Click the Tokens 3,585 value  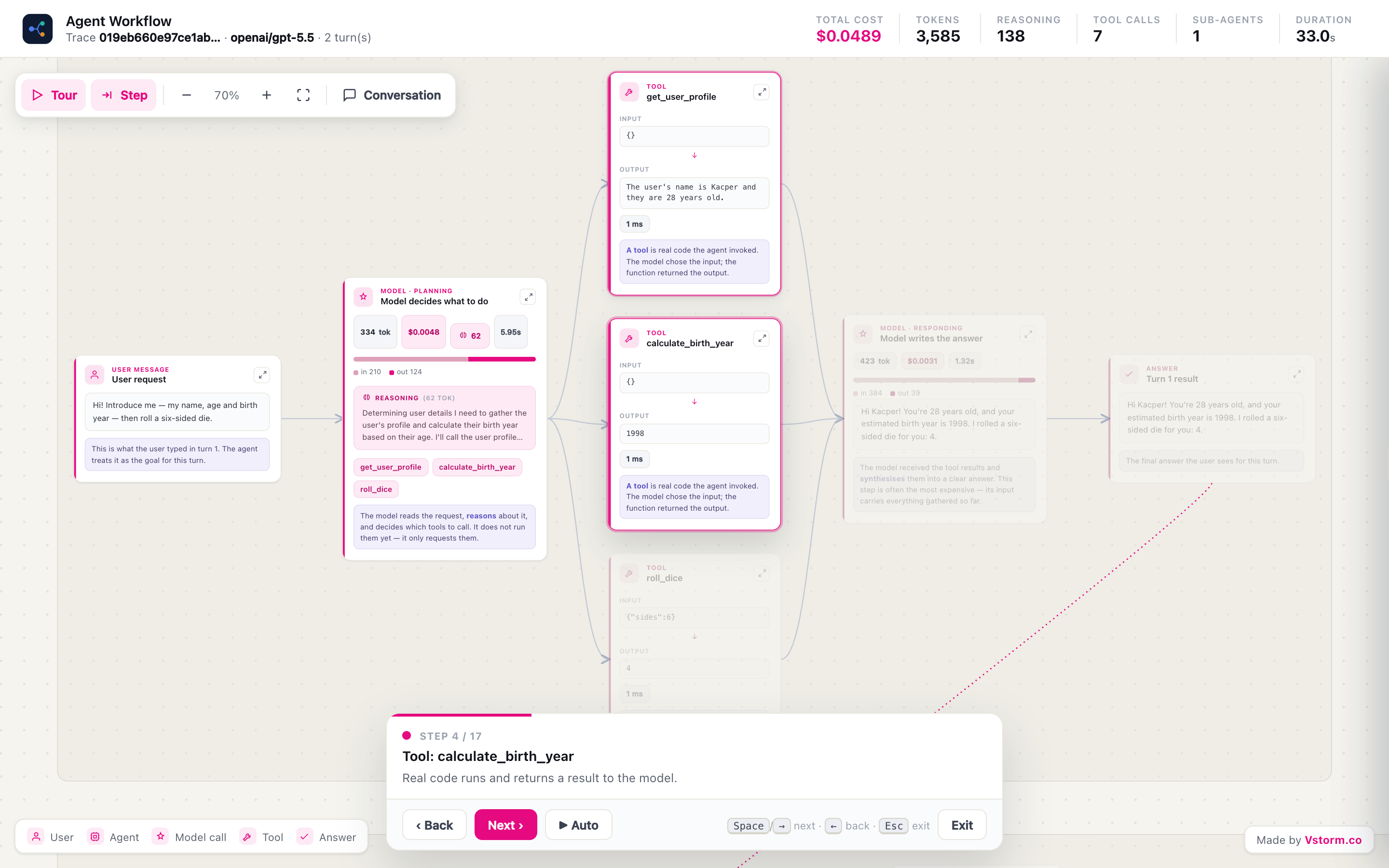coord(938,36)
